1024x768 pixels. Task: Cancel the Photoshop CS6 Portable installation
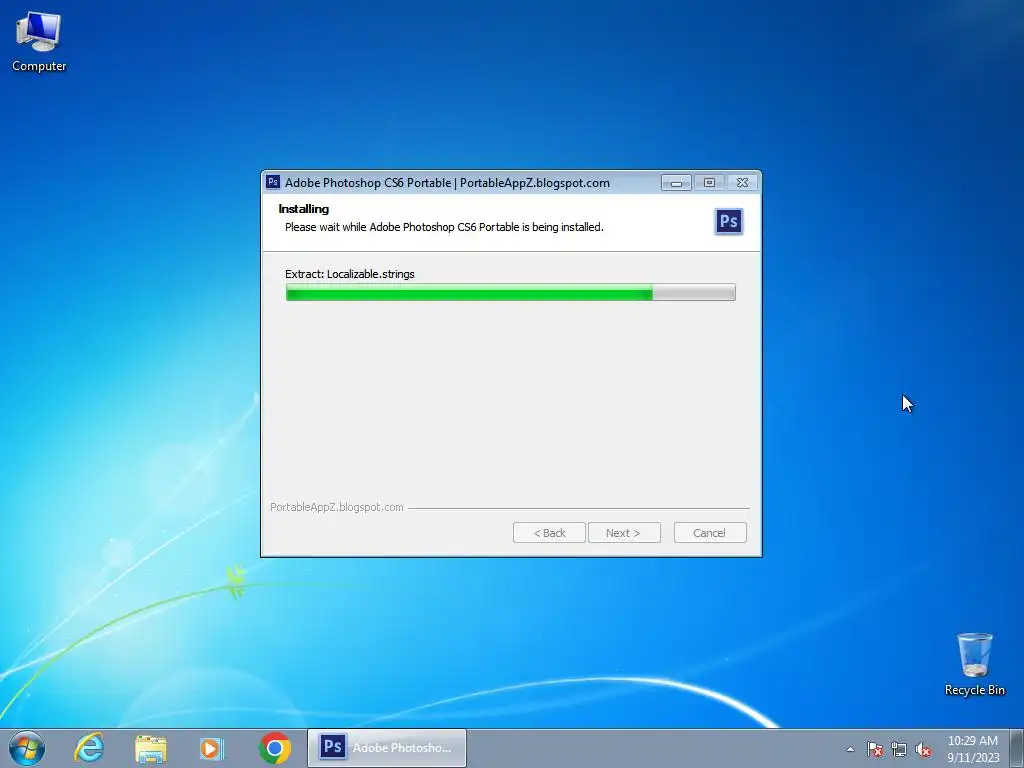click(x=710, y=533)
